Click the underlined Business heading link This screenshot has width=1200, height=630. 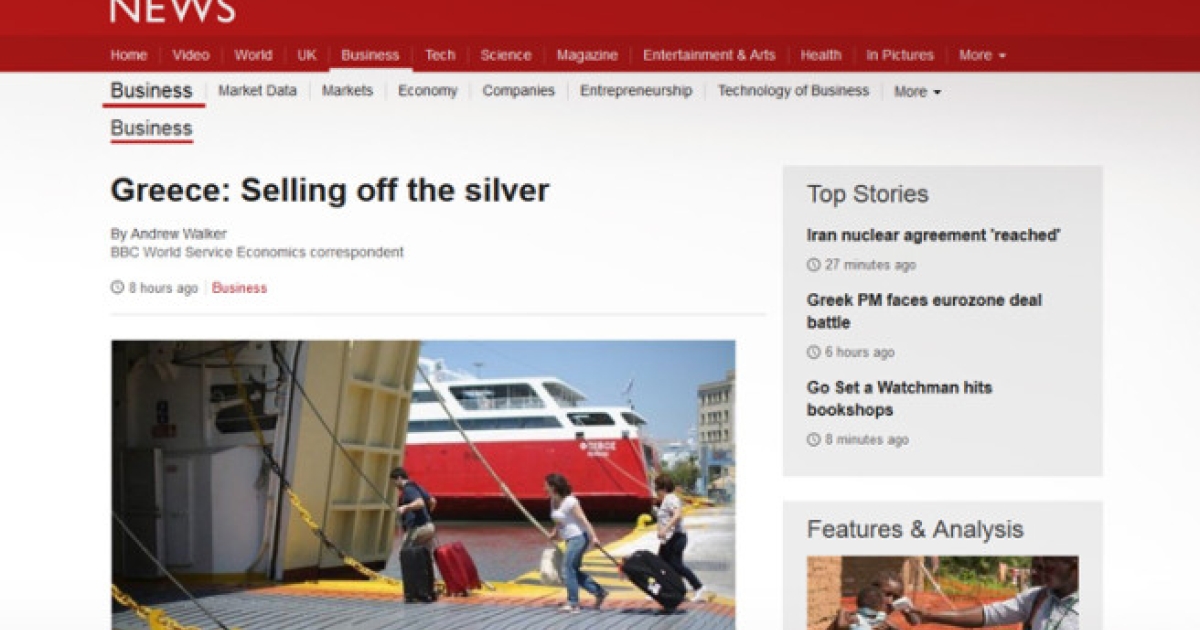[x=151, y=128]
